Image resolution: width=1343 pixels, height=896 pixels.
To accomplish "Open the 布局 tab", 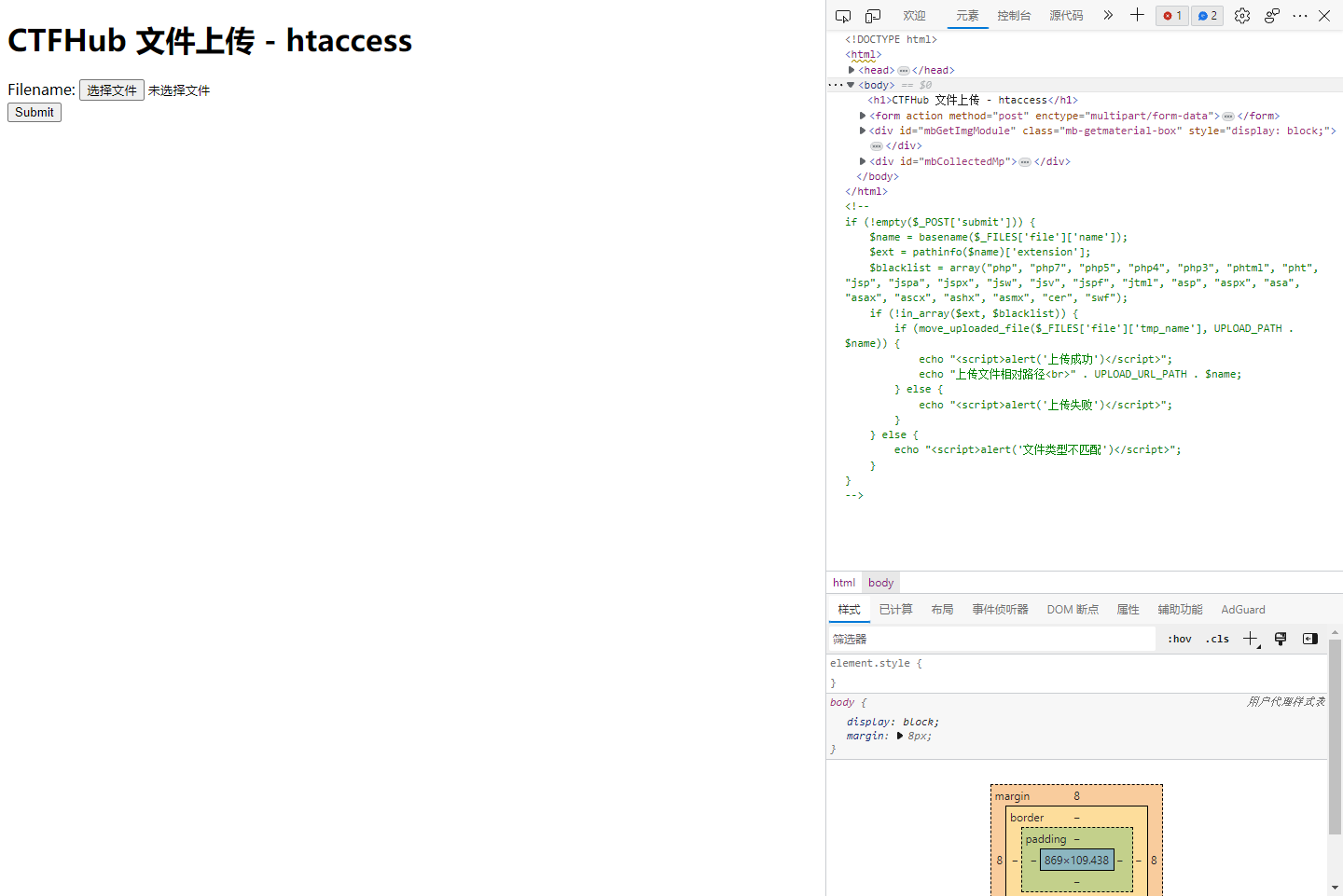I will click(942, 610).
